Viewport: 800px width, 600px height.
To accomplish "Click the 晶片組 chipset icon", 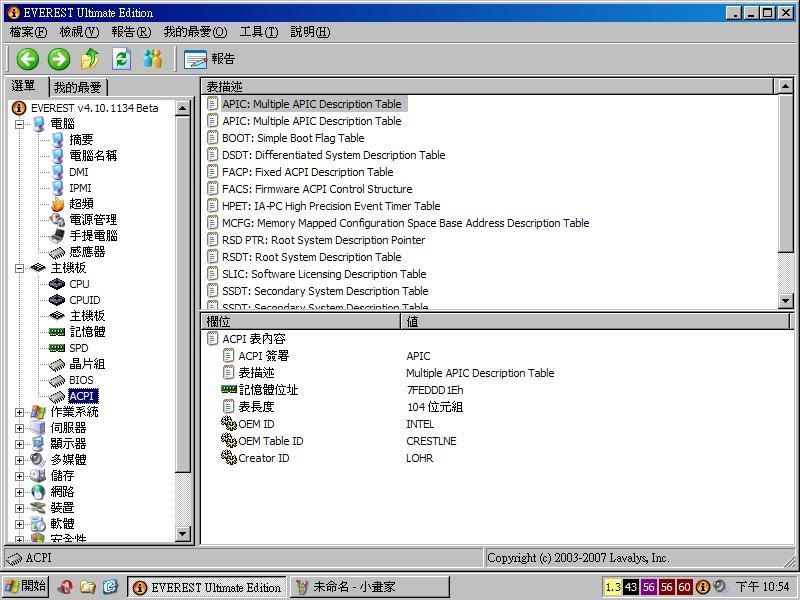I will point(57,364).
